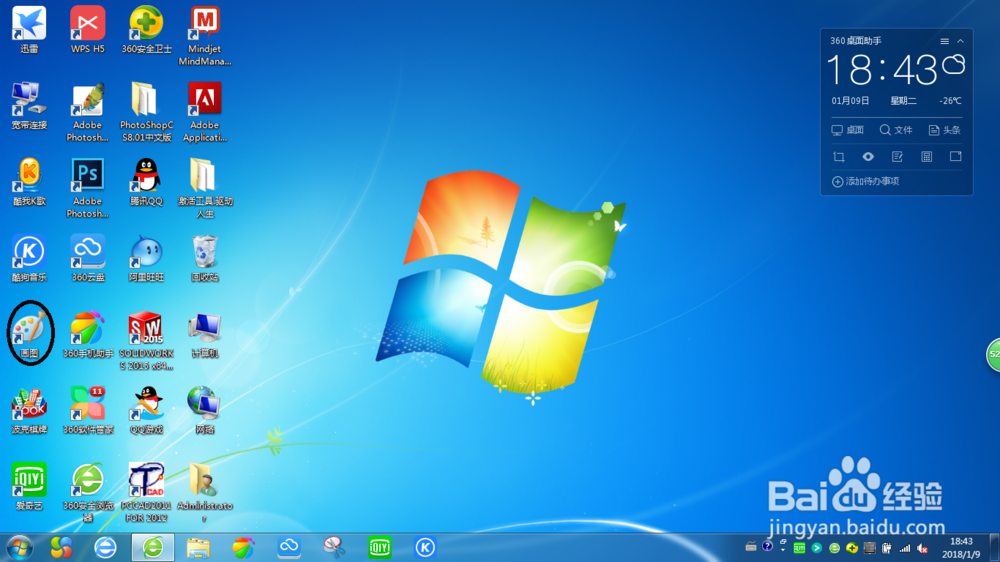
Task: Select the 宽带连接 broadband connection icon
Action: [29, 106]
